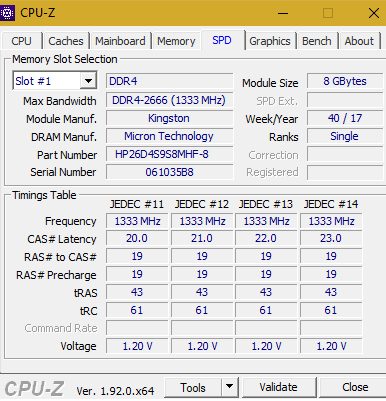Show the About tab
Viewport: 386px width, 401px height.
pyautogui.click(x=359, y=41)
